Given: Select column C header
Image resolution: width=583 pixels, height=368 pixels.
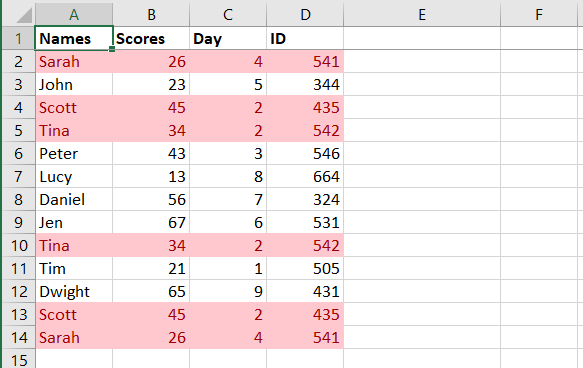Looking at the screenshot, I should pos(228,14).
